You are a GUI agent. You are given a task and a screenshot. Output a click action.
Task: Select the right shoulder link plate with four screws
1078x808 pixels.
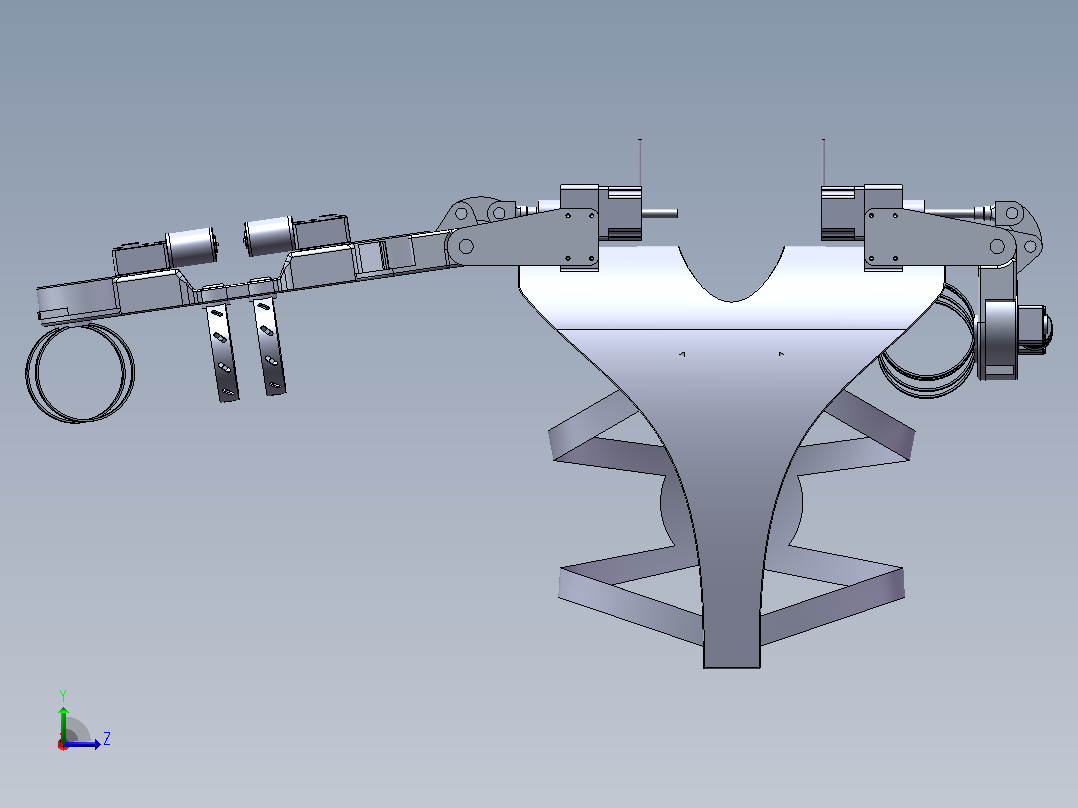point(939,238)
